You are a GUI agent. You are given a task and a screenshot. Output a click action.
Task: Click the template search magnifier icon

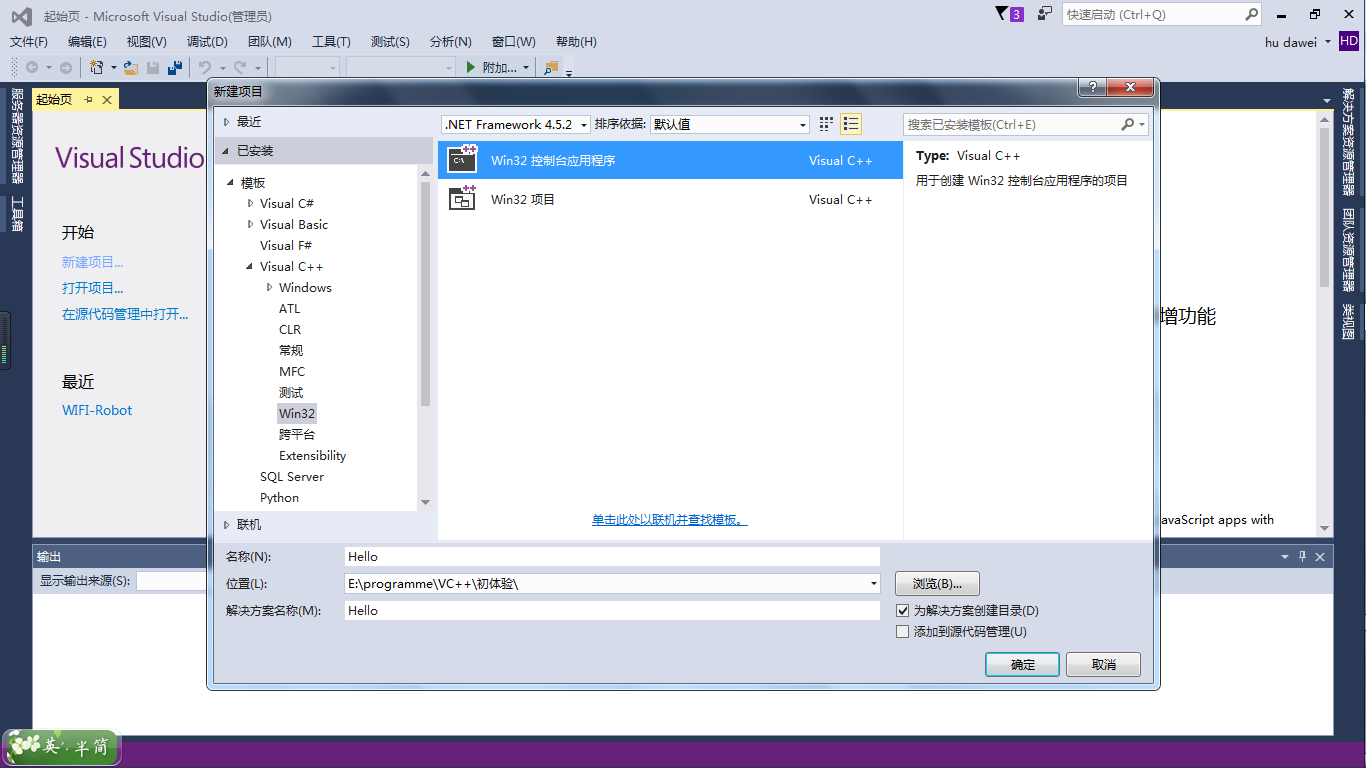tap(1128, 125)
